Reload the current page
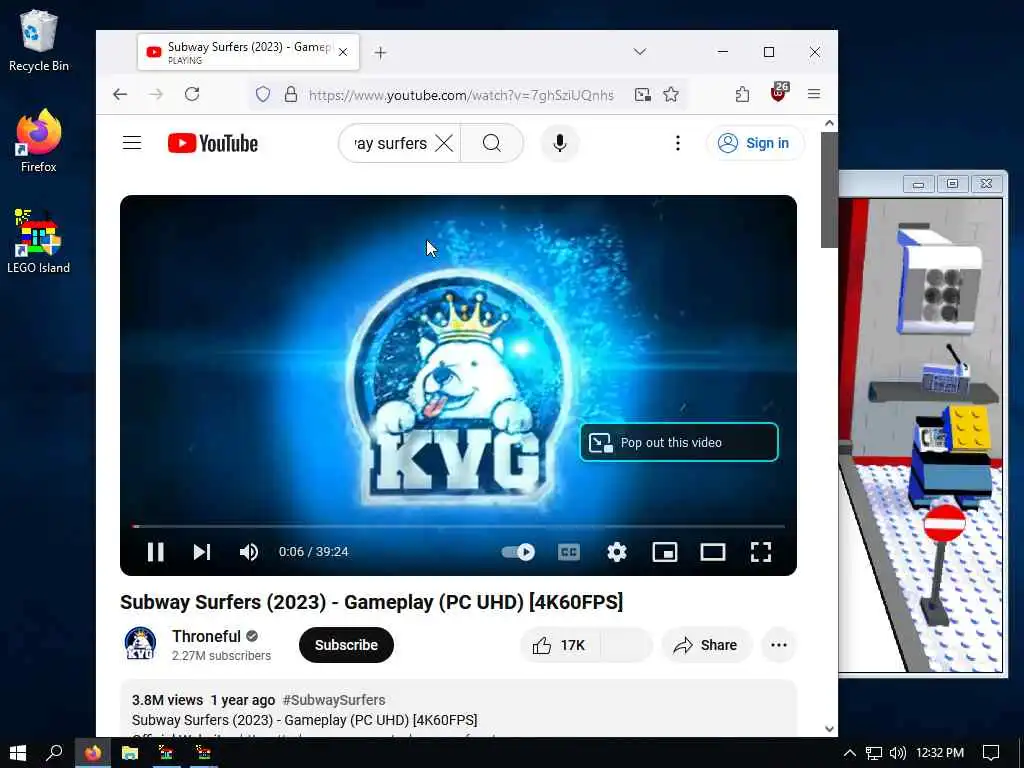The height and width of the screenshot is (768, 1024). coord(191,95)
